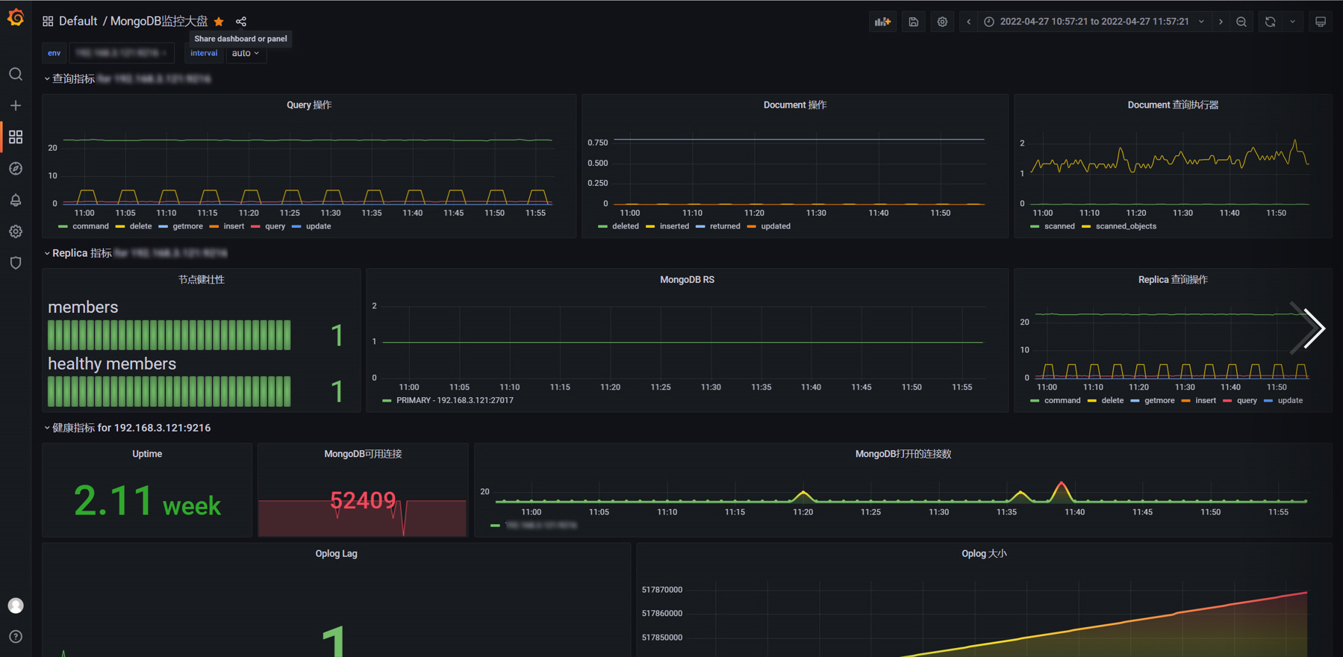
Task: Click inserted color swatch in Document legend
Action: (x=650, y=227)
